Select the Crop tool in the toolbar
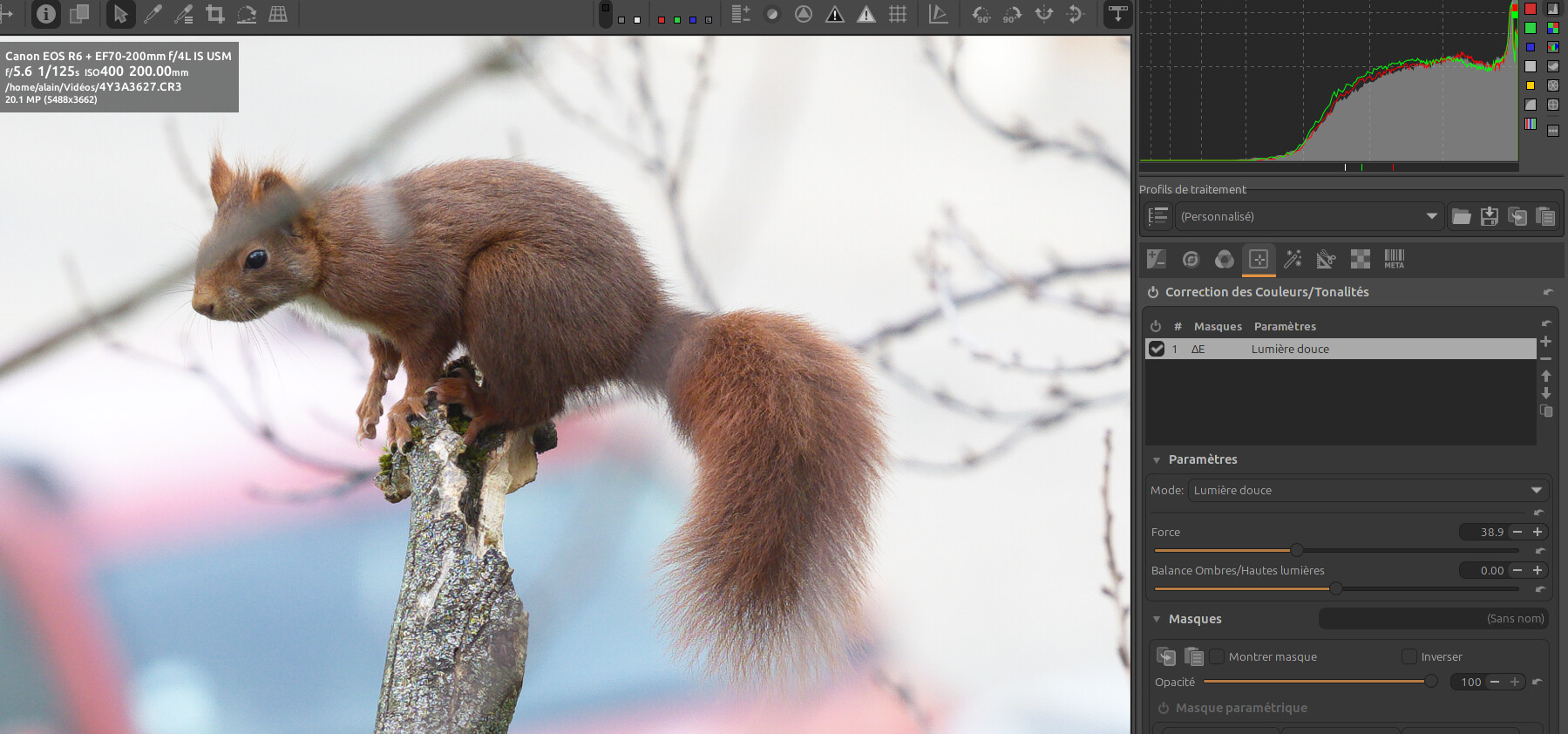The height and width of the screenshot is (734, 1568). point(215,14)
